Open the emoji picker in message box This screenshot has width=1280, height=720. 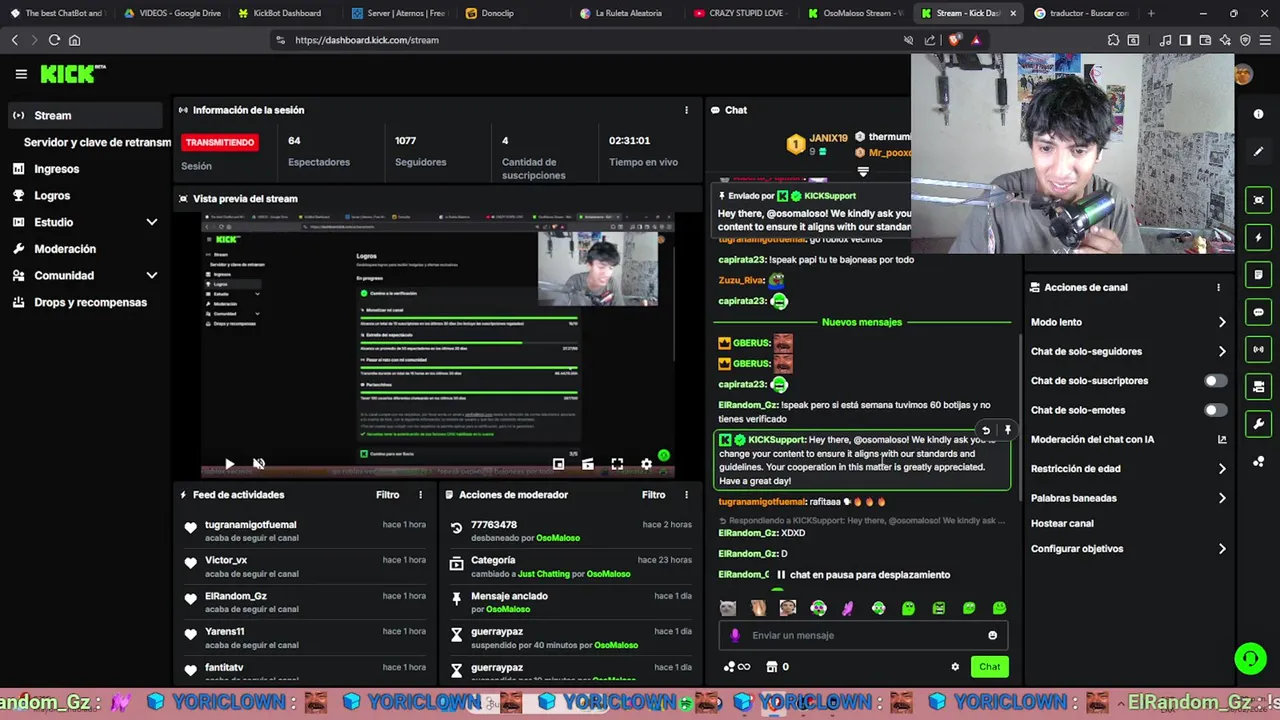tap(992, 635)
